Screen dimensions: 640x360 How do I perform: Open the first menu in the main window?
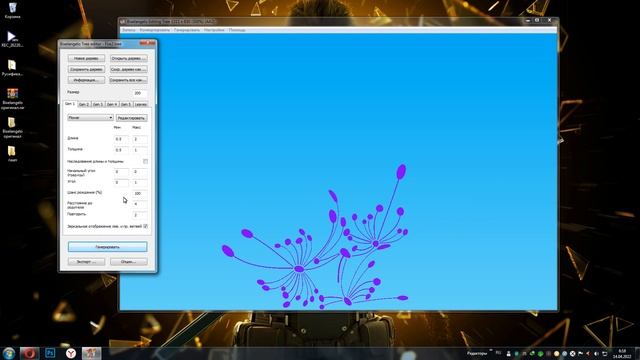point(128,30)
